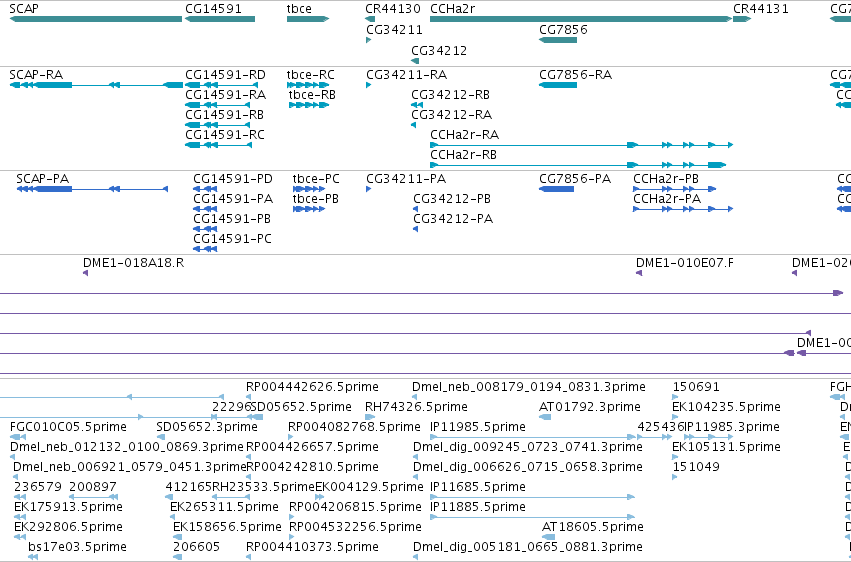Select the EK158656.5prime EST
Image resolution: width=851 pixels, height=562 pixels.
[177, 538]
